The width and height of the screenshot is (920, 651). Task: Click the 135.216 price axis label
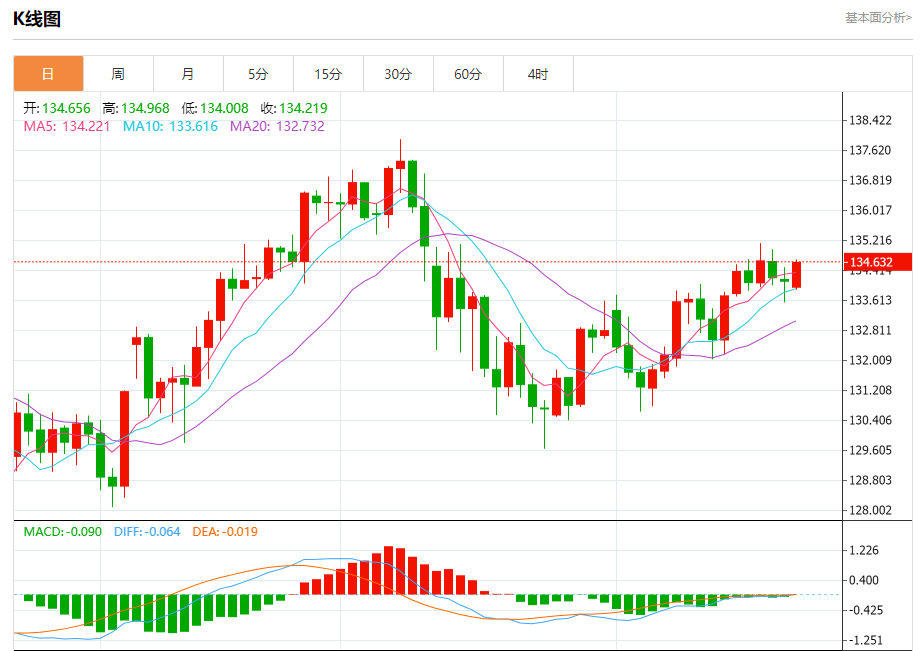click(871, 240)
